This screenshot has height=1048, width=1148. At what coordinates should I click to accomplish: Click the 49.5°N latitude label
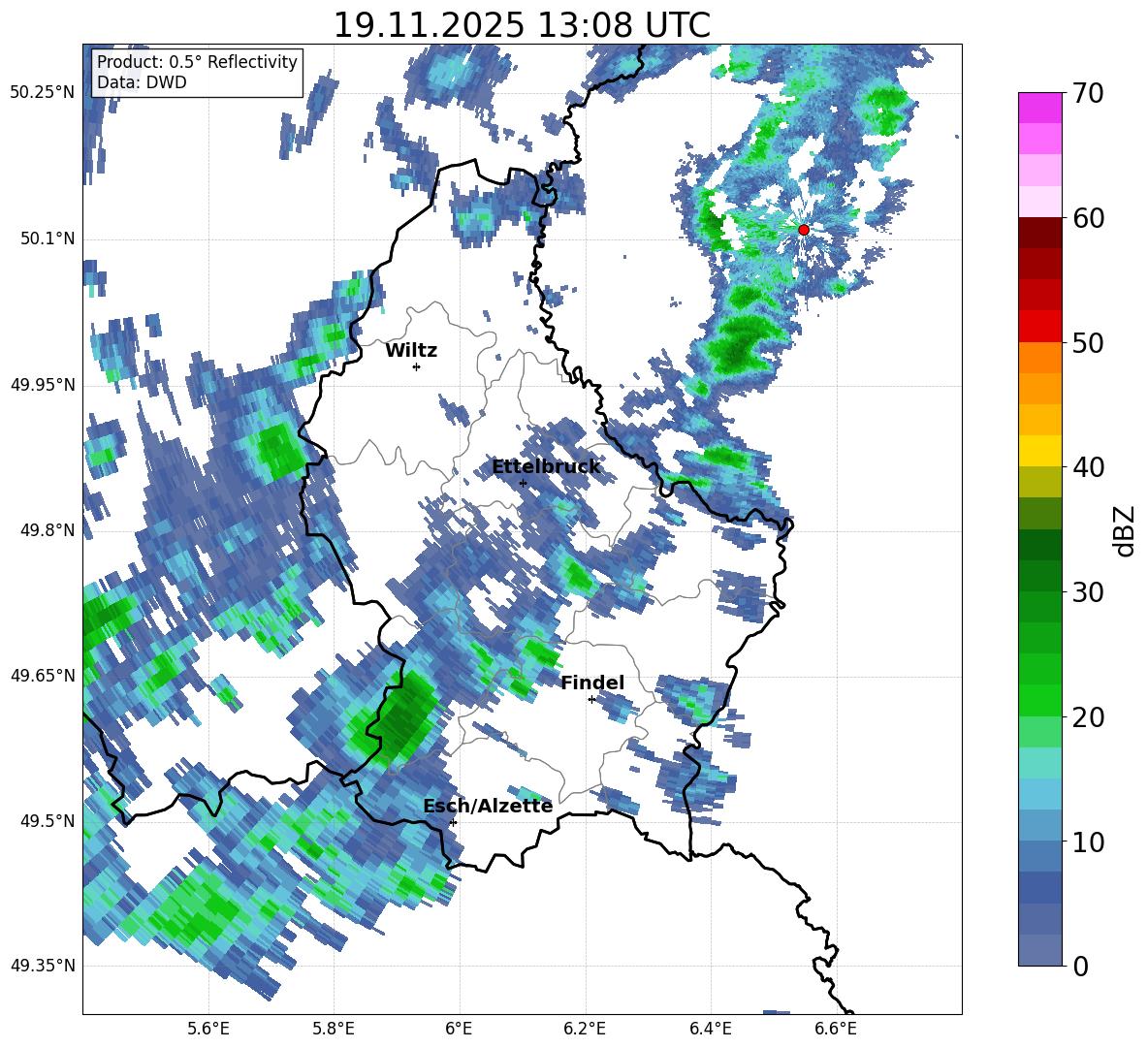pos(47,821)
